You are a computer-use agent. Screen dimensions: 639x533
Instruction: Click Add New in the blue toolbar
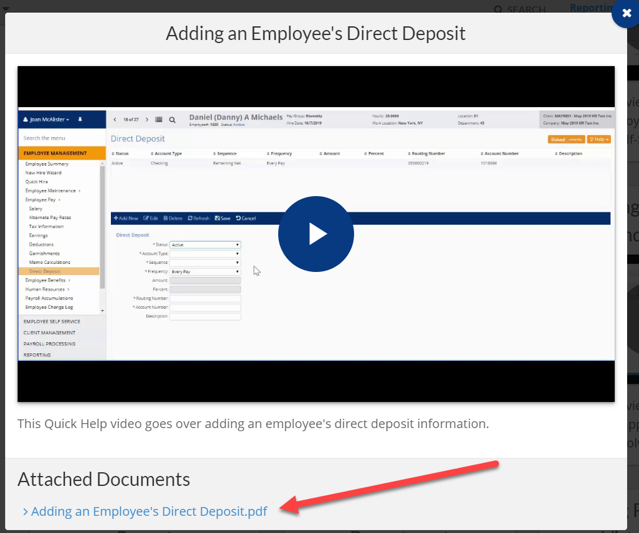point(126,218)
